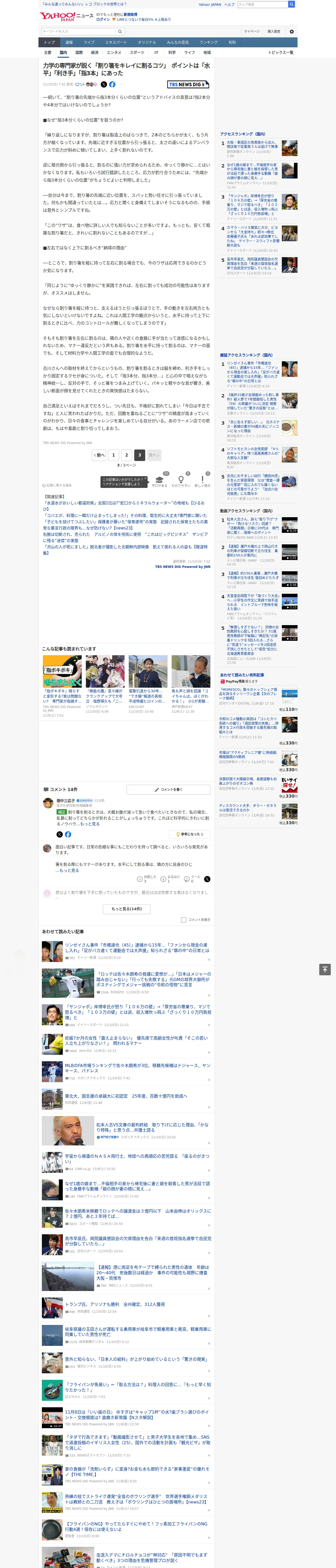Click the keyword search magnifier icon
This screenshot has width=336, height=1568.
120,32
